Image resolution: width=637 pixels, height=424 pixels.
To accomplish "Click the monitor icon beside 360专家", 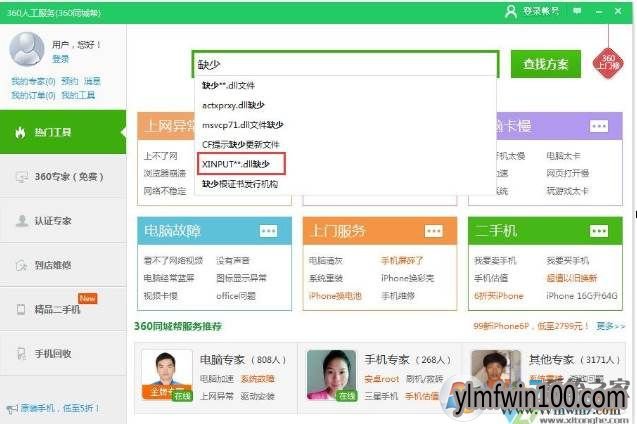I will [21, 177].
